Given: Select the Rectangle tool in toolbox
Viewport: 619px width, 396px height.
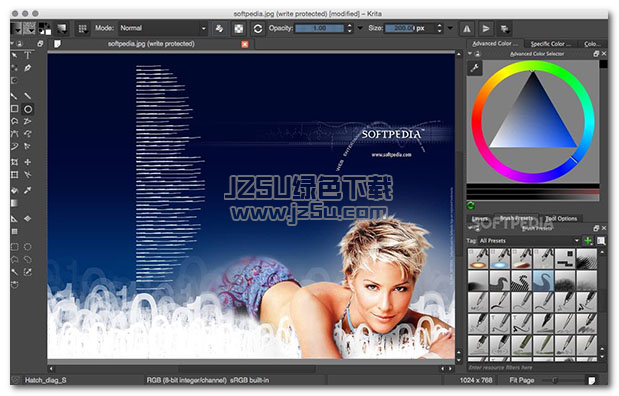Looking at the screenshot, I should pos(15,109).
